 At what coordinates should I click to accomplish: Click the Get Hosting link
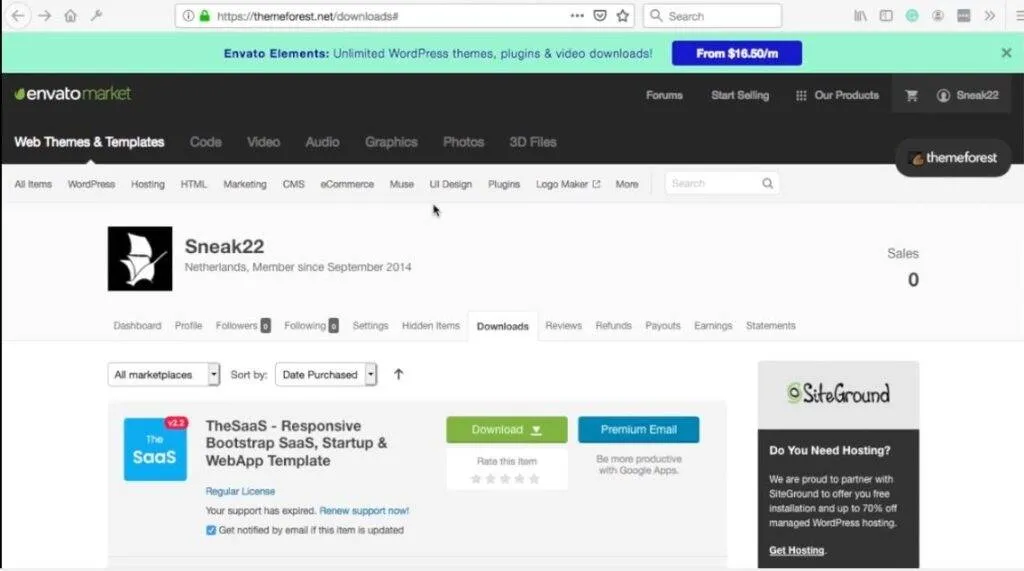797,550
